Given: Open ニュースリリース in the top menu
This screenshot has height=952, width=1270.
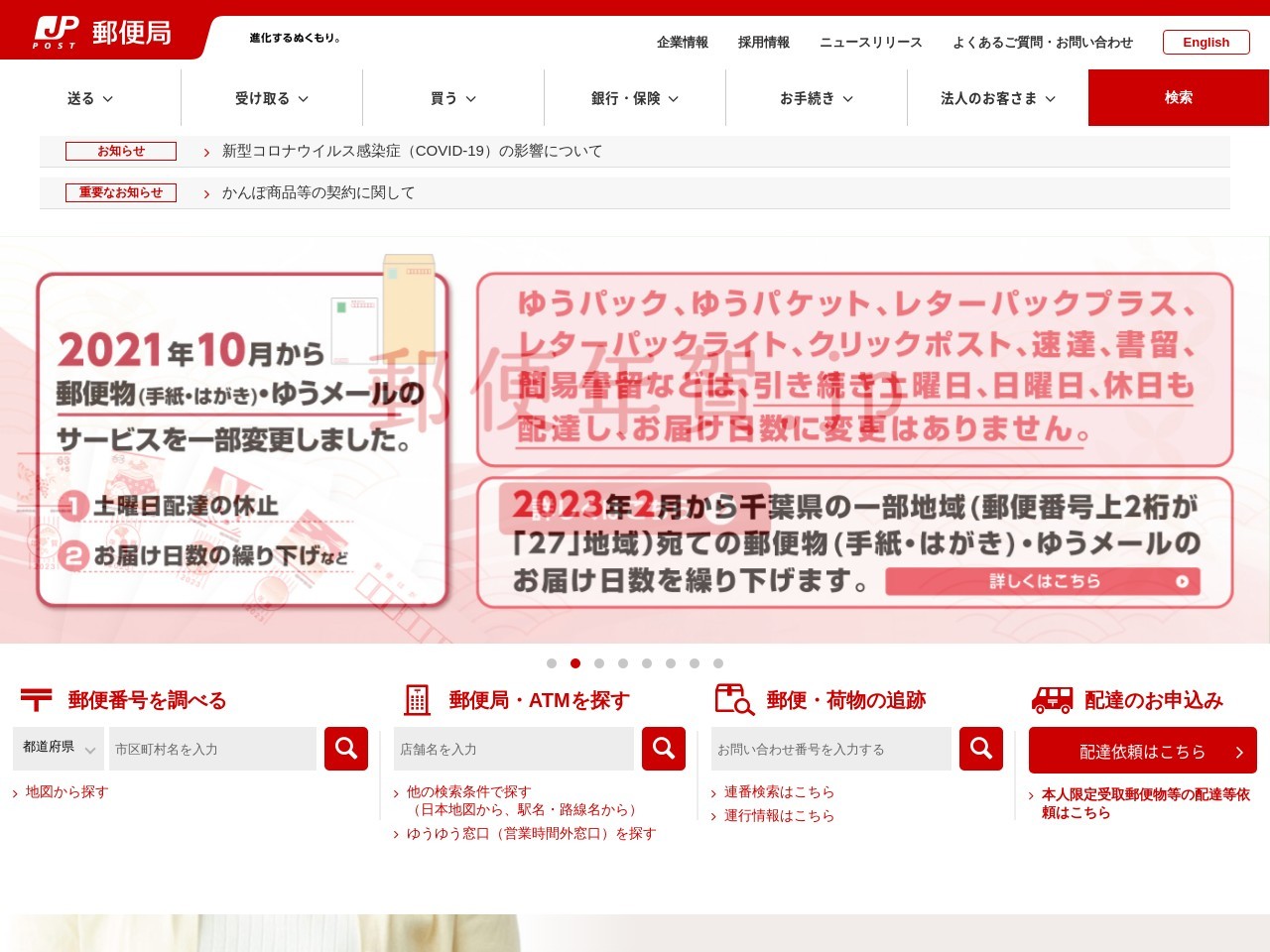Looking at the screenshot, I should [x=871, y=43].
